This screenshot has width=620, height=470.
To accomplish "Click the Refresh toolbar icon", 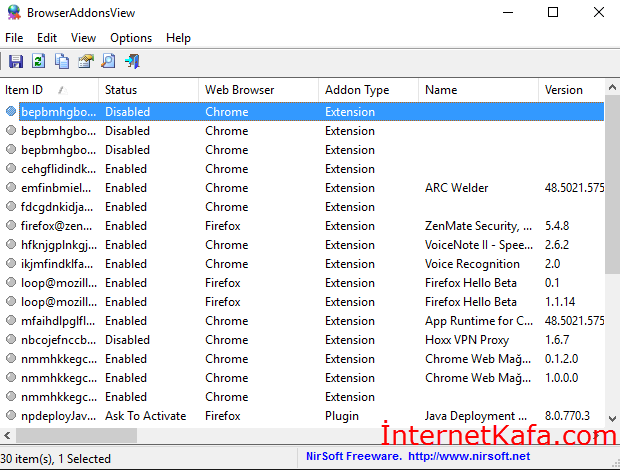I will click(x=38, y=61).
